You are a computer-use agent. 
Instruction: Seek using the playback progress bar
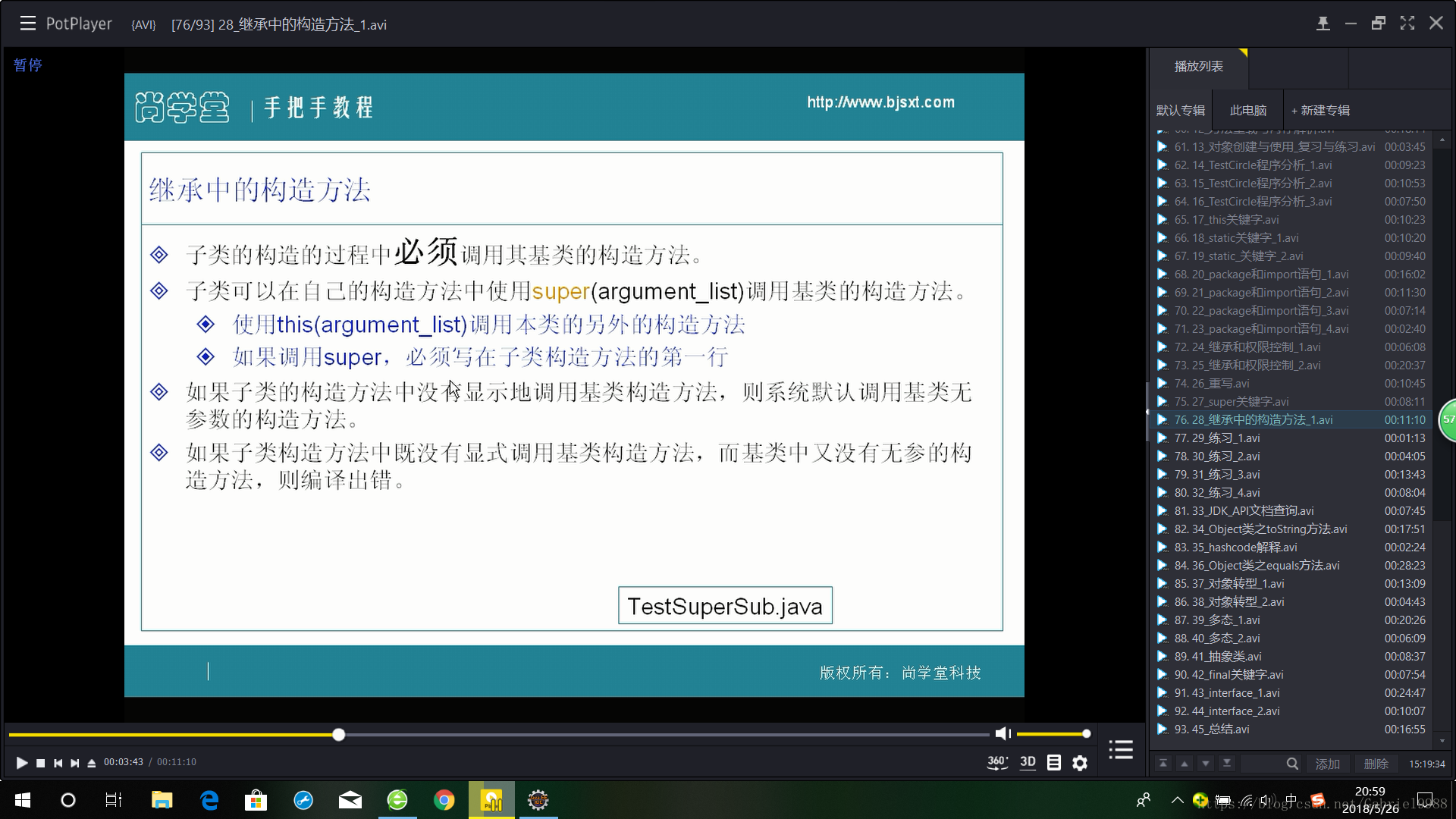point(499,734)
